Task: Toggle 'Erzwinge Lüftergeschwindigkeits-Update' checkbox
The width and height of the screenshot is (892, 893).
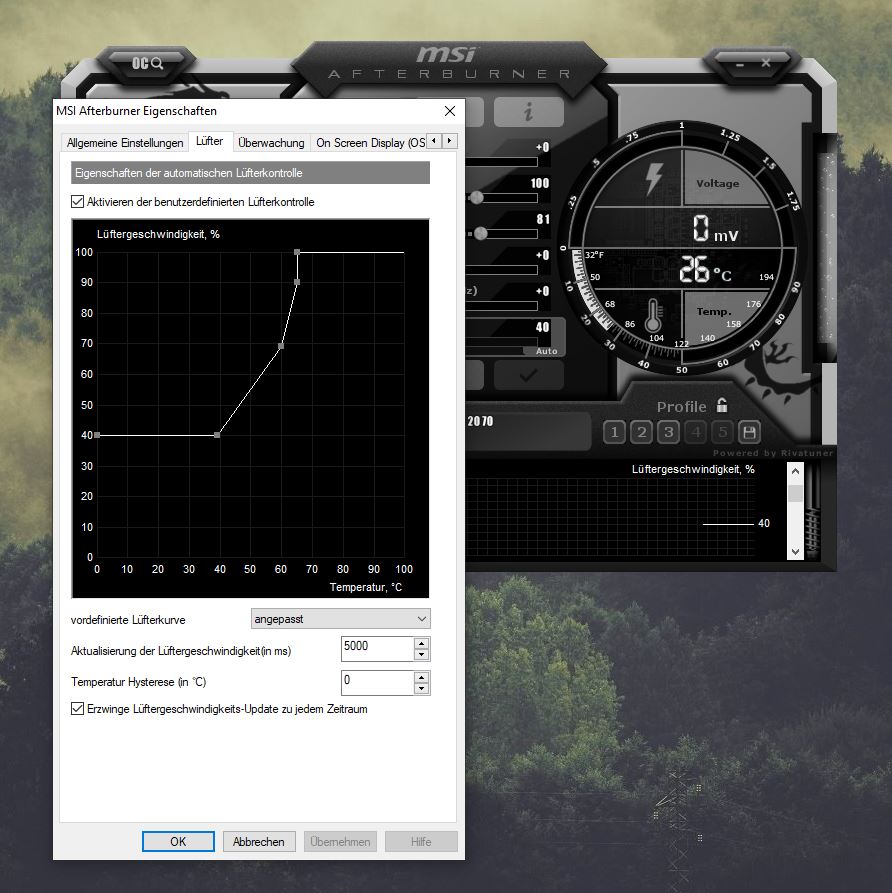Action: 77,708
